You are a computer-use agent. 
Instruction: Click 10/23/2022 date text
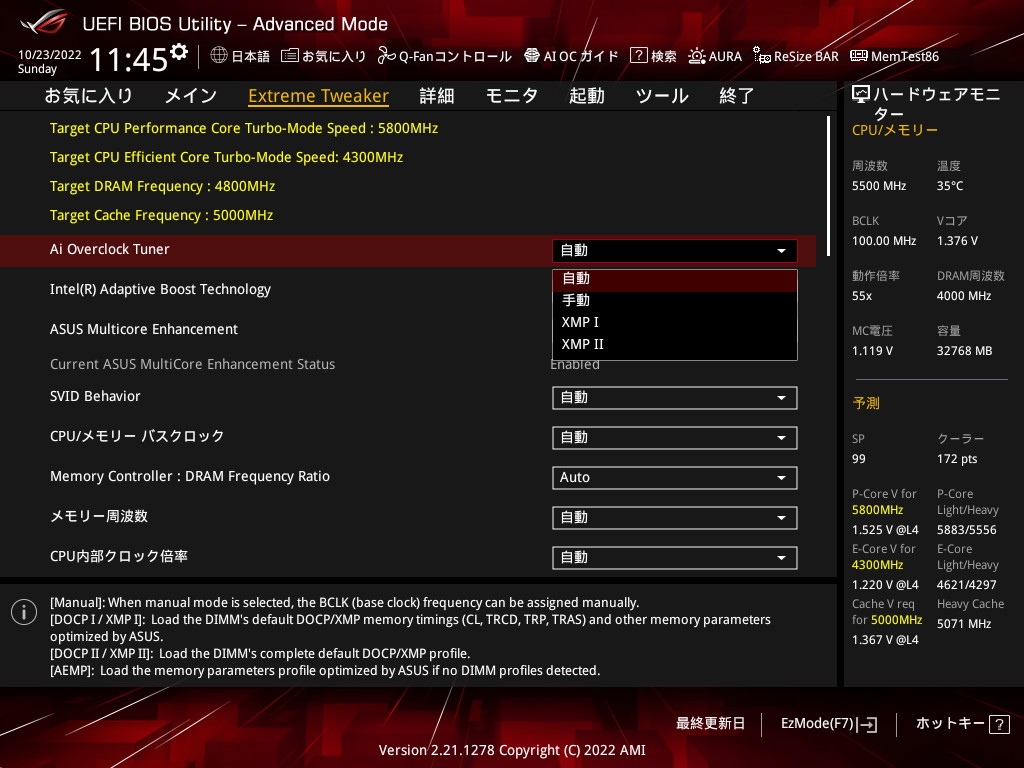point(50,55)
